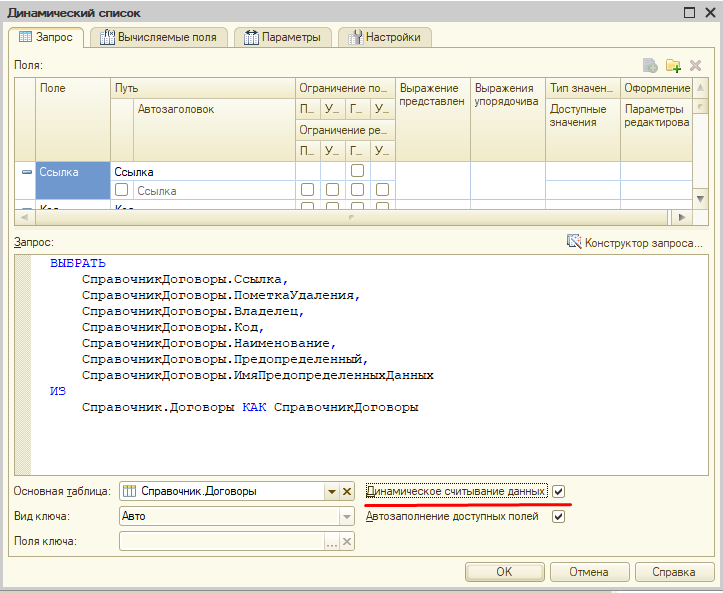This screenshot has height=593, width=723.
Task: Uncheck Автозаполнение доступных полей
Action: (559, 516)
